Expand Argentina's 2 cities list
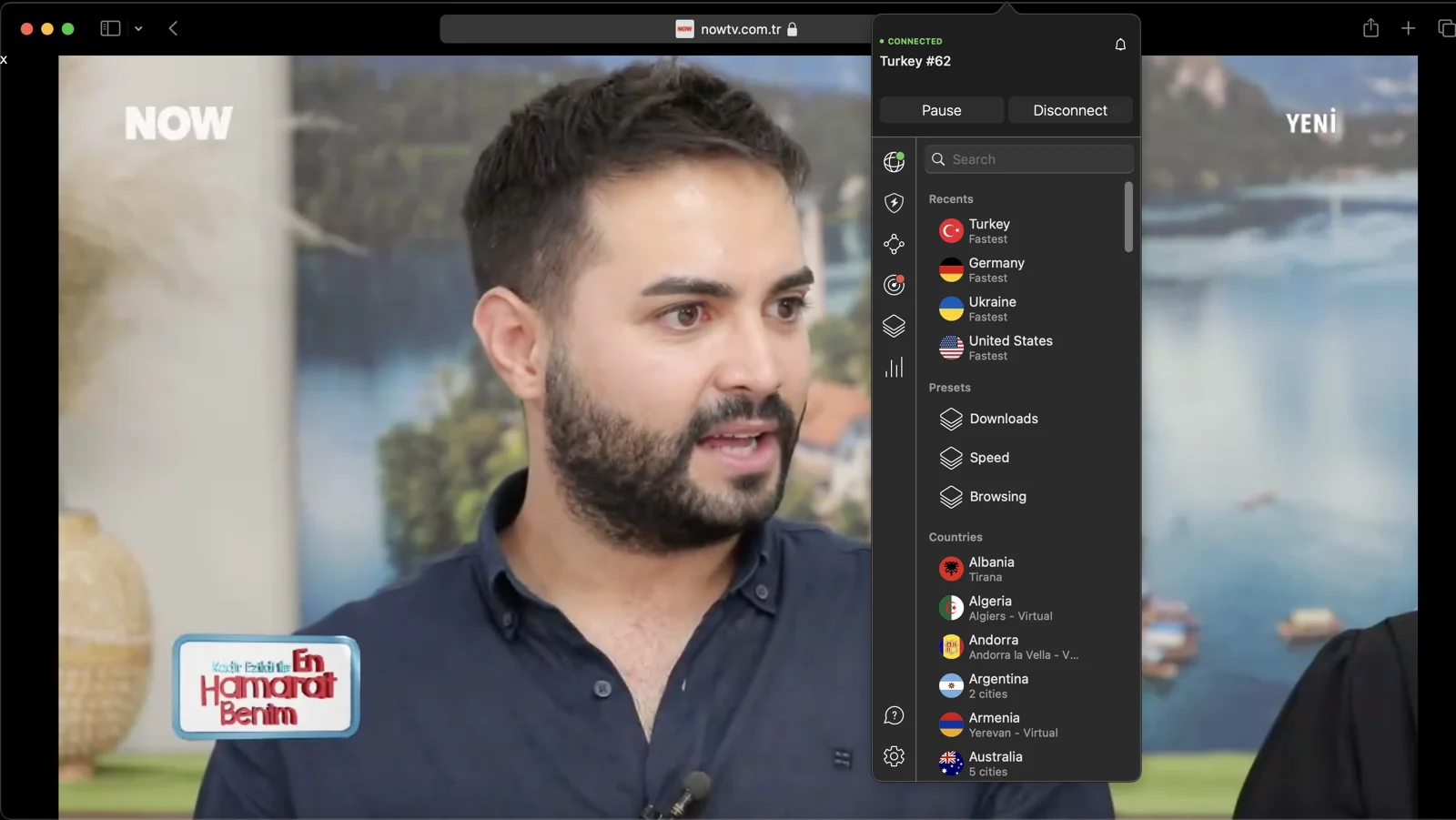1456x820 pixels. [x=998, y=685]
